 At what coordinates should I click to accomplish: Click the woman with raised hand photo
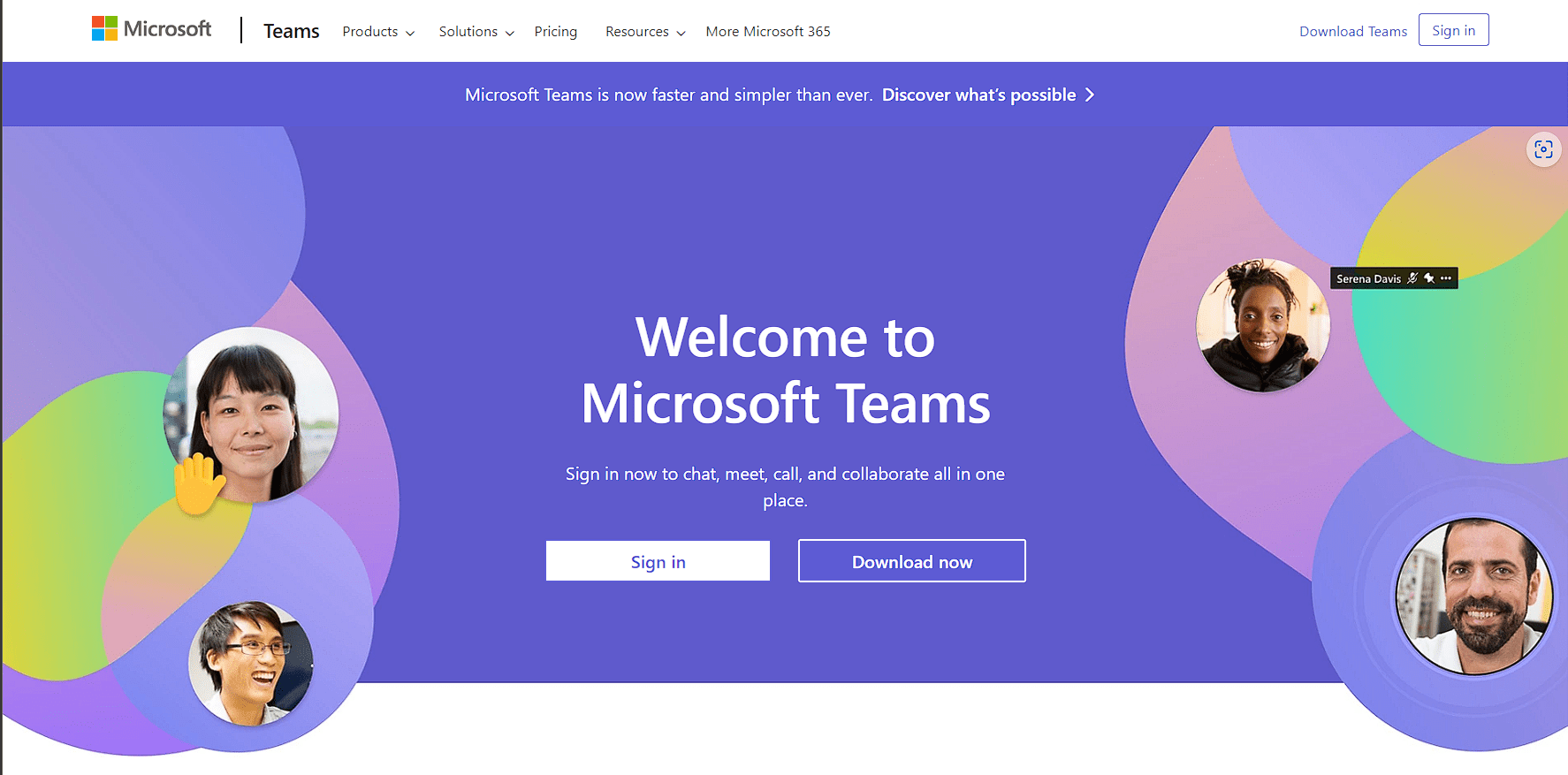point(251,415)
